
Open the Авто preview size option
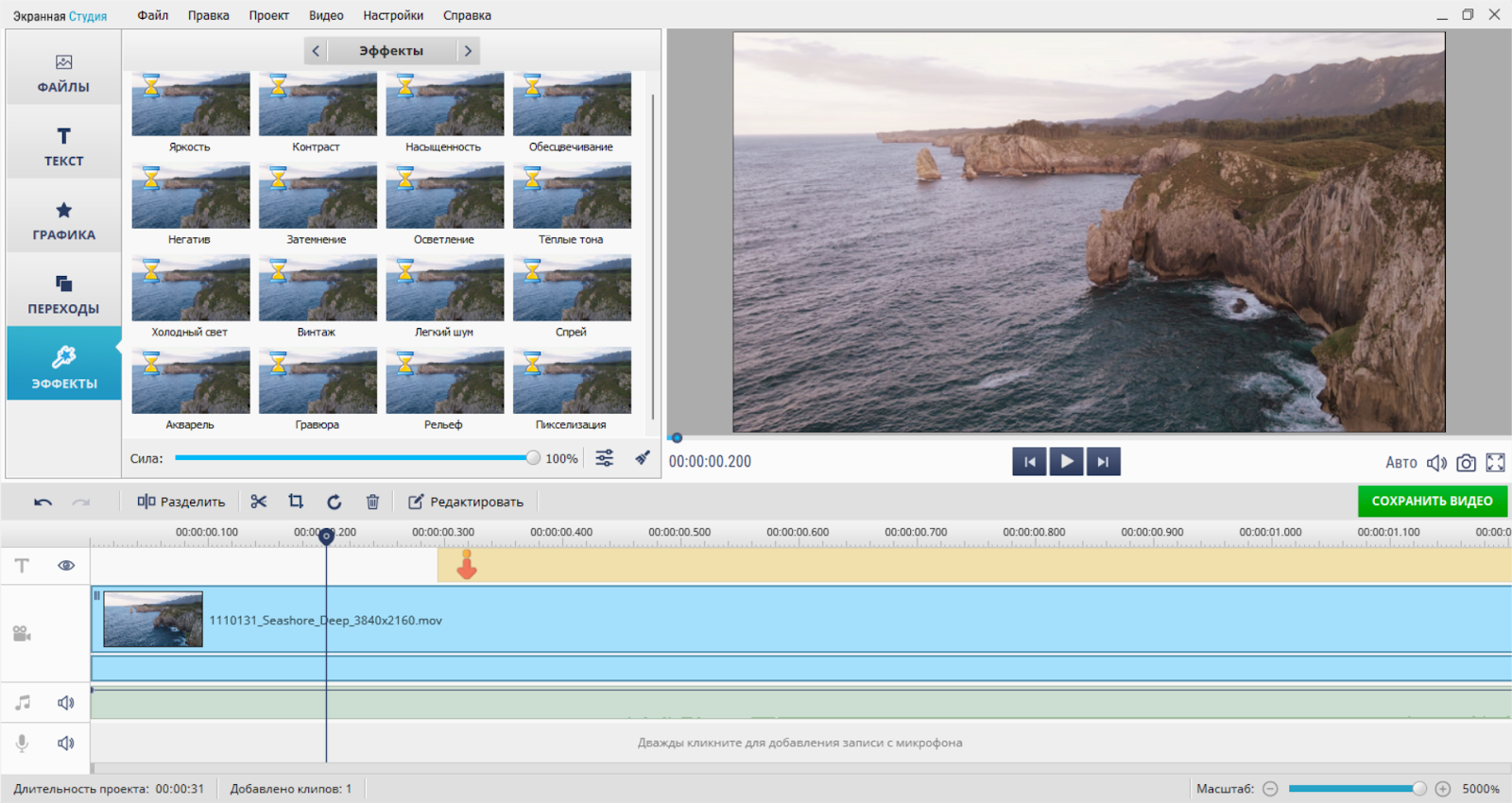coord(1400,463)
